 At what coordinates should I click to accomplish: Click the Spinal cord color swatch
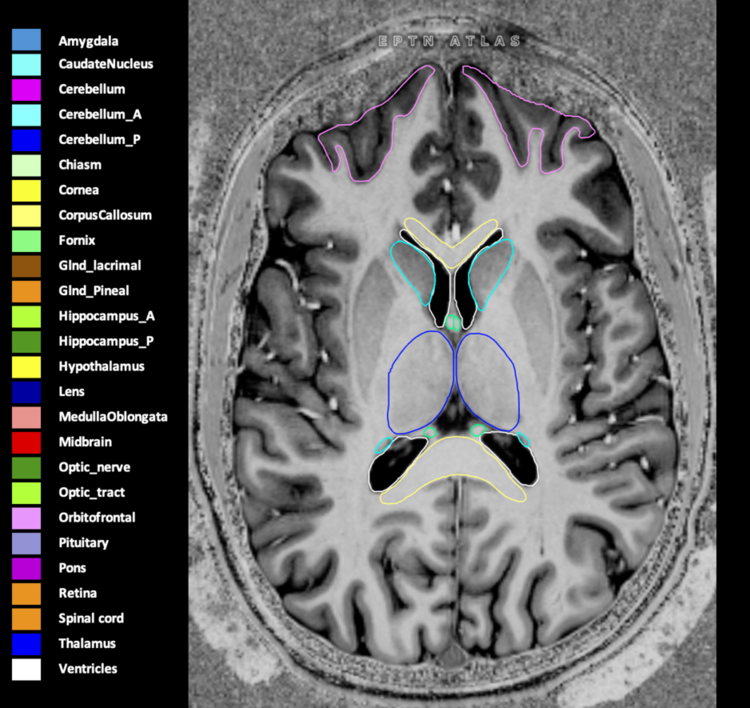pos(26,619)
